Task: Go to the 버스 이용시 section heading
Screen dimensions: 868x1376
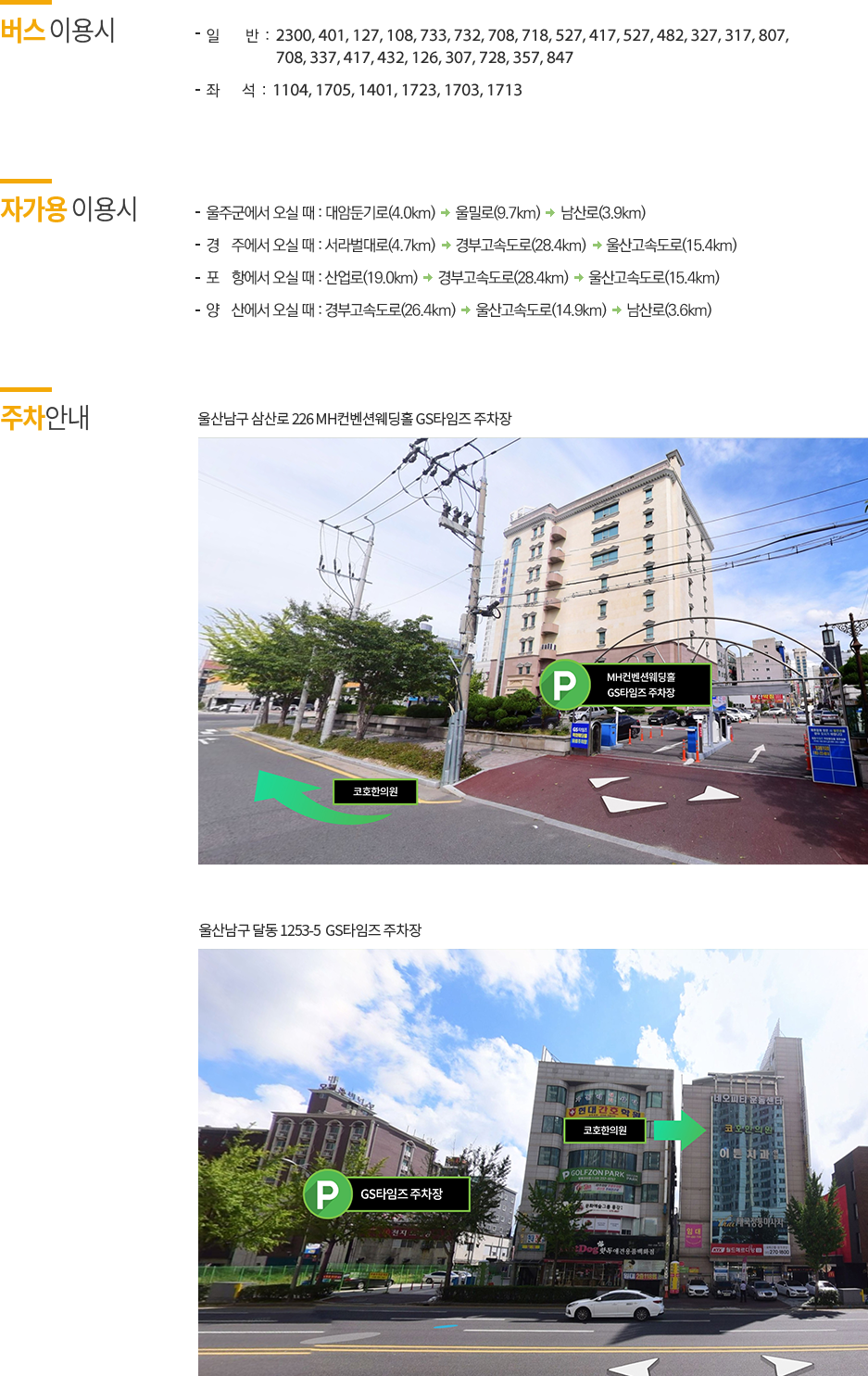Action: tap(57, 31)
